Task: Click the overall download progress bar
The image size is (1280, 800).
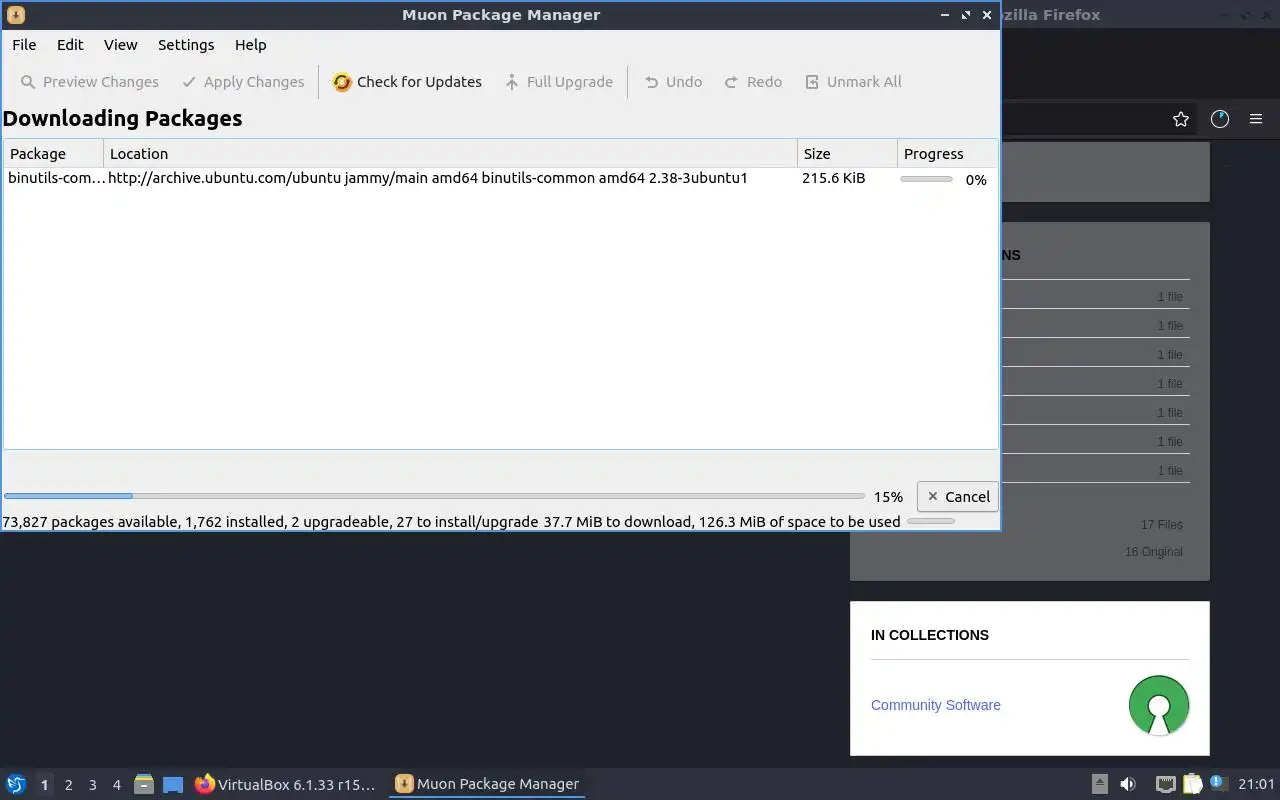Action: (434, 496)
